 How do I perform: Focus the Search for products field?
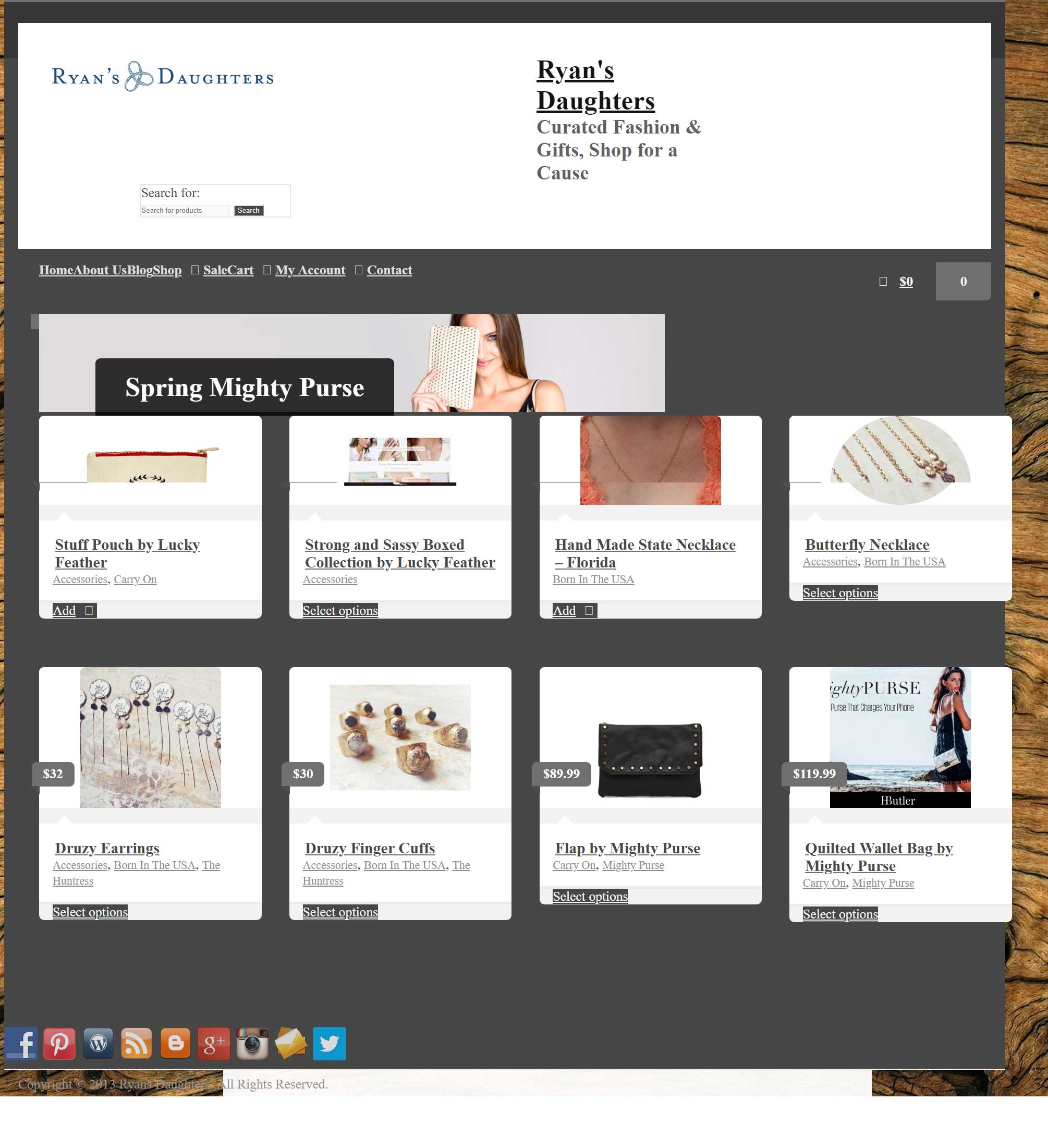click(185, 211)
